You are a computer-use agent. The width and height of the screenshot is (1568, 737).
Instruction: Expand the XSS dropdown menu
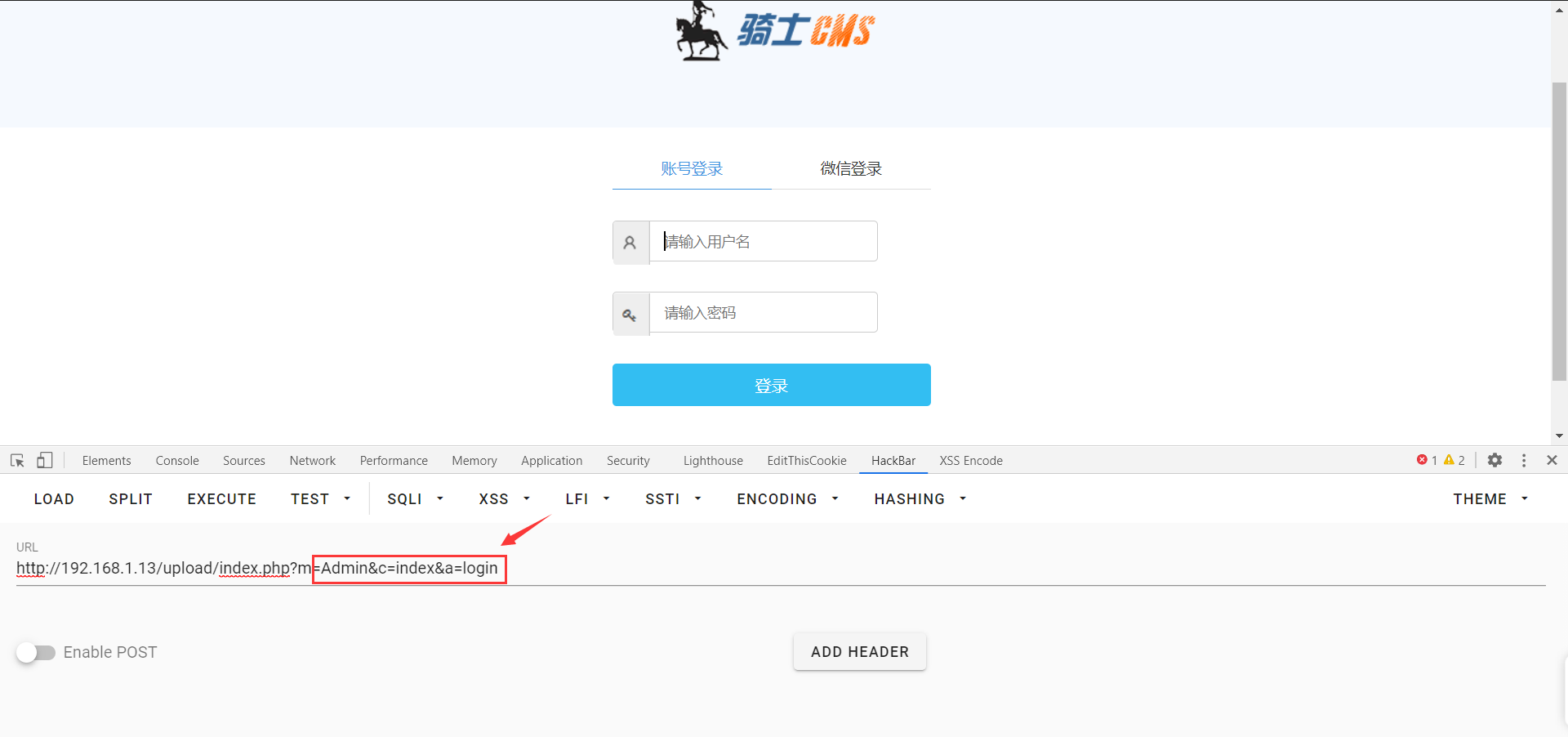[x=504, y=499]
